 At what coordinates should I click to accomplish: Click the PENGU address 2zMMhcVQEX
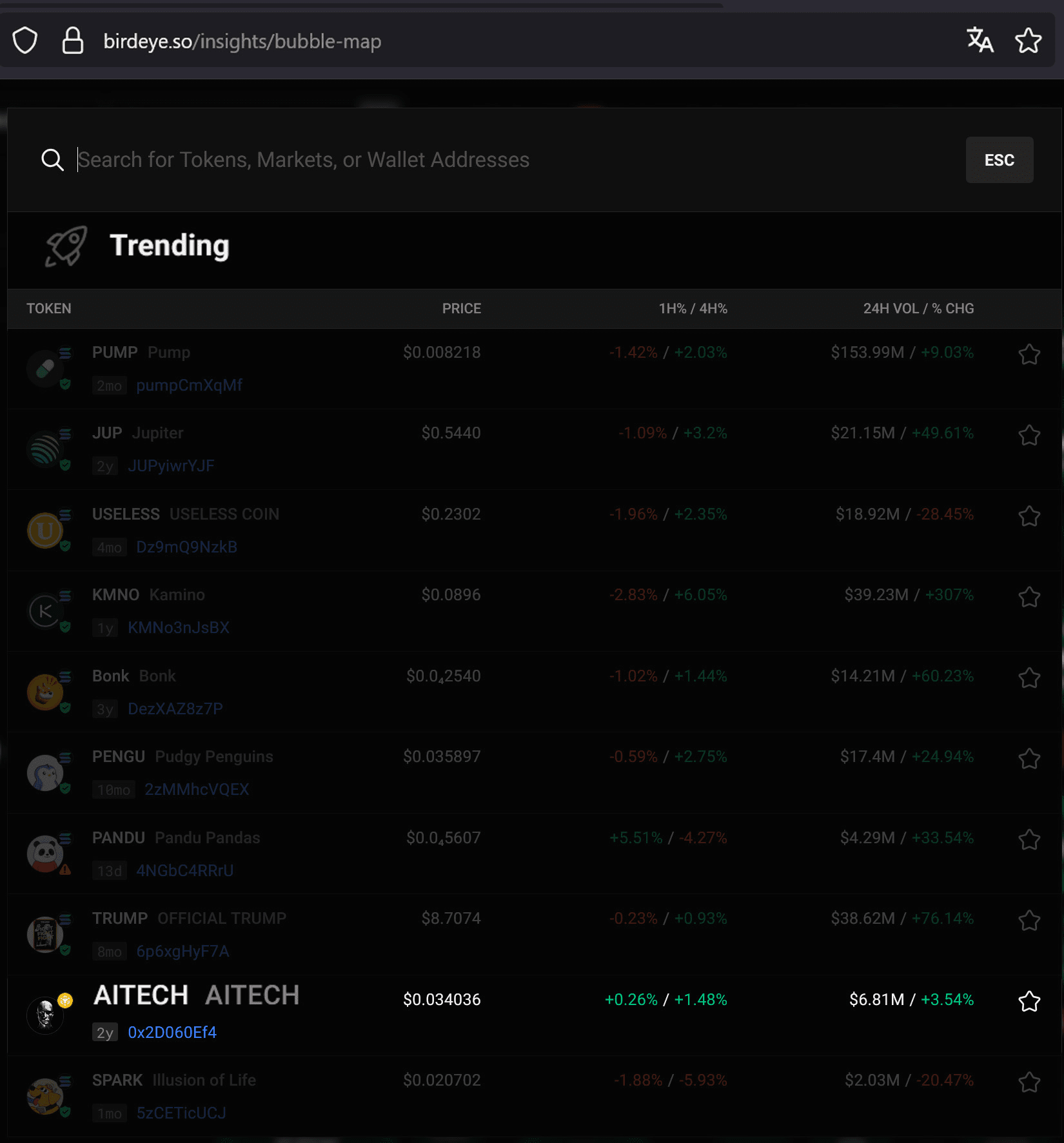[197, 790]
